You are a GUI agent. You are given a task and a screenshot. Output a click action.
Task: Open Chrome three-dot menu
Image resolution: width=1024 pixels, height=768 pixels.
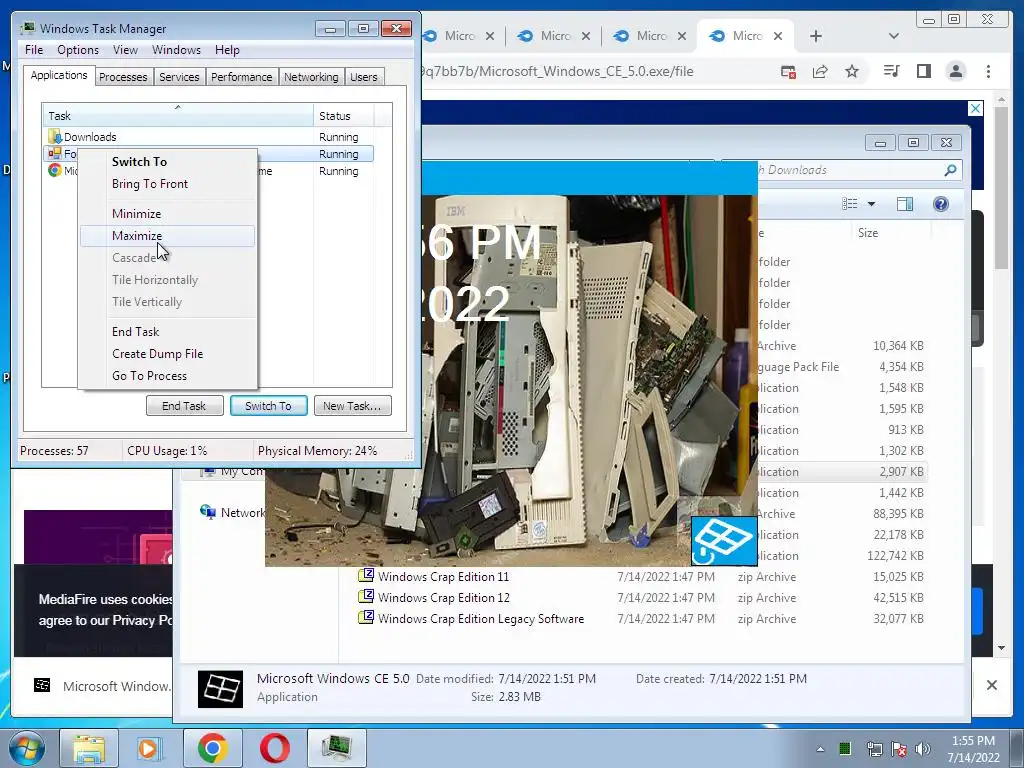(988, 71)
